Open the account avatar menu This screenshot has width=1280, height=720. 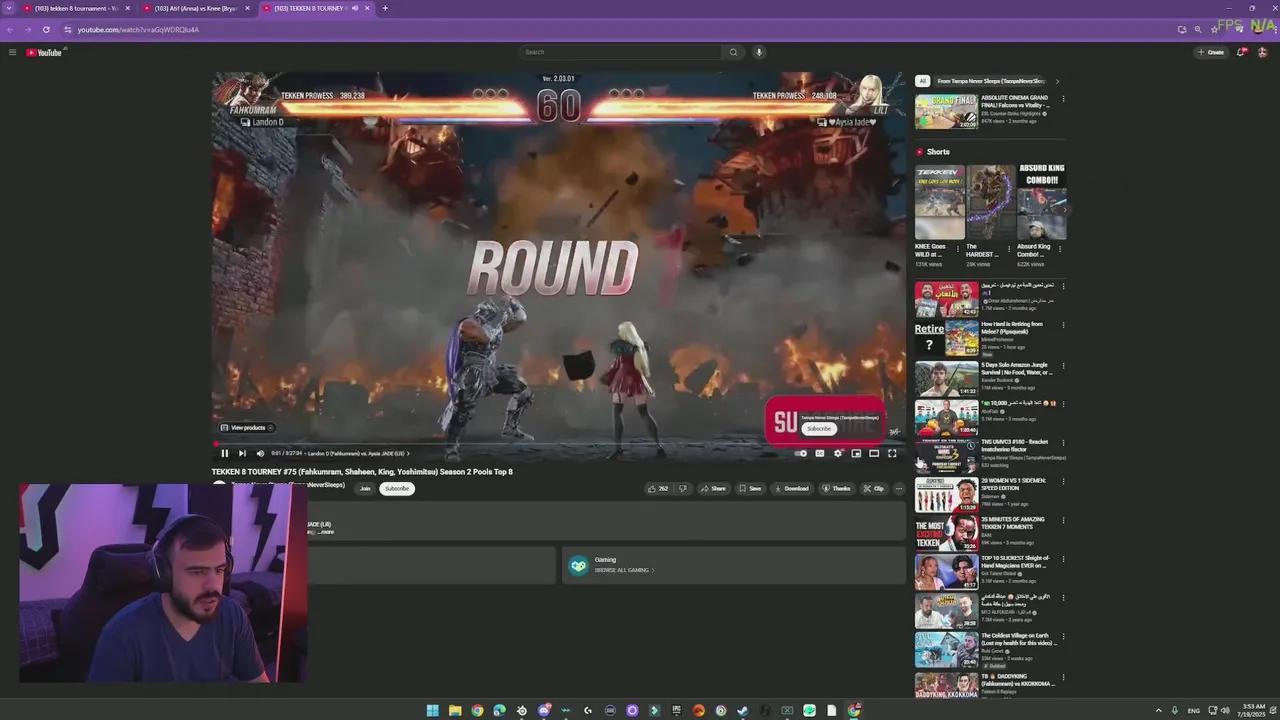1262,52
